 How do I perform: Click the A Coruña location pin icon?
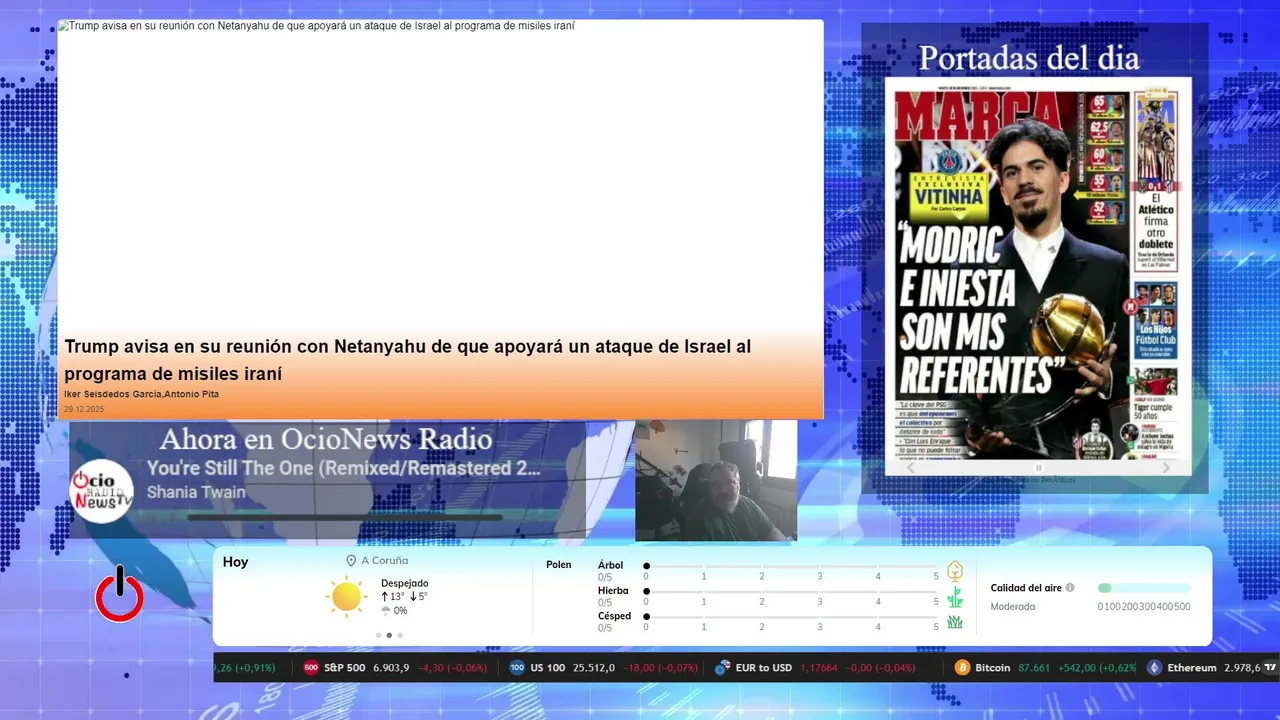pos(351,561)
